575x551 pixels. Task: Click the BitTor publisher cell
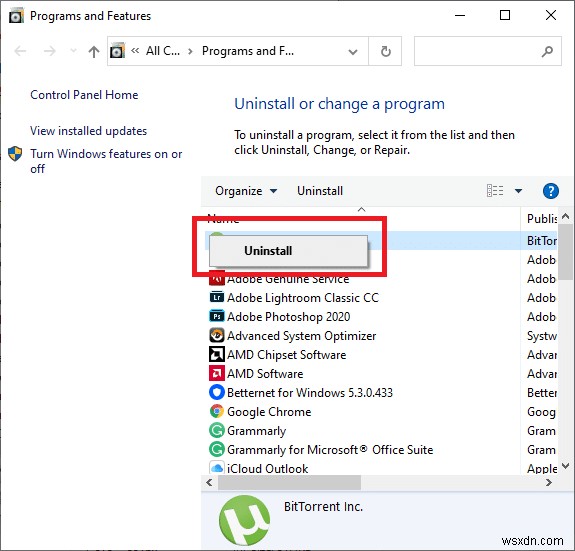tap(542, 241)
